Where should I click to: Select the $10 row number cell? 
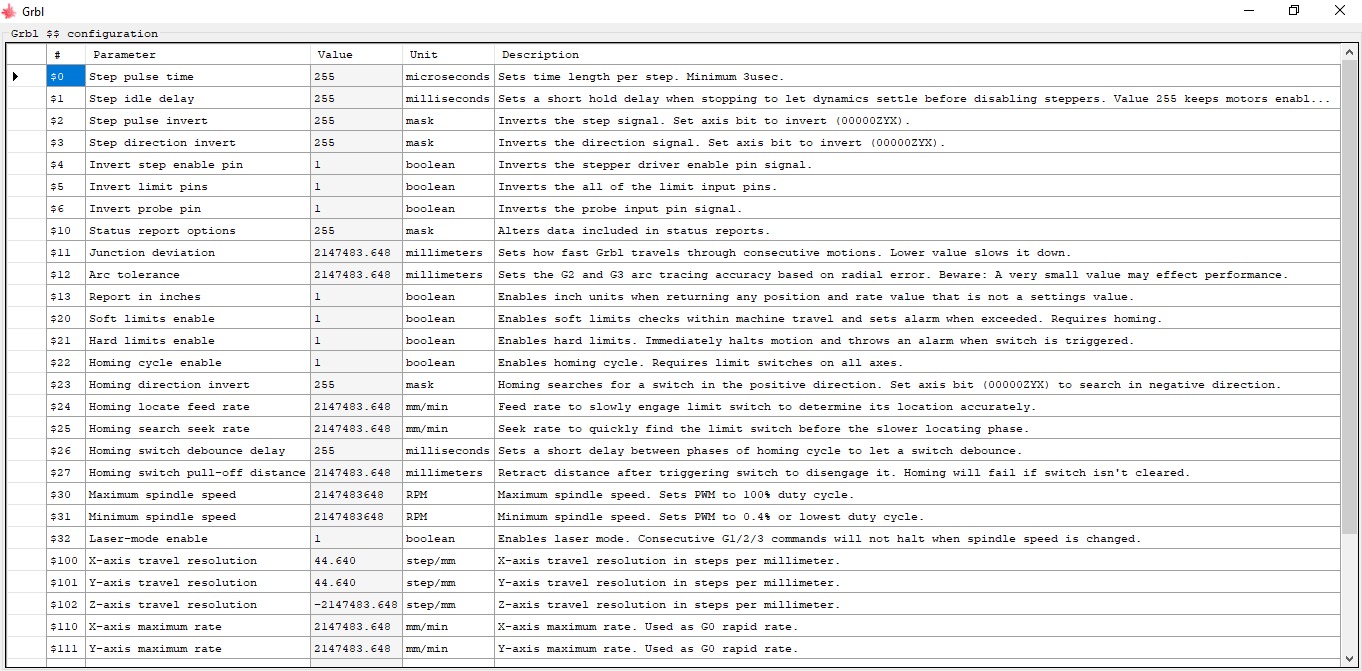(65, 231)
